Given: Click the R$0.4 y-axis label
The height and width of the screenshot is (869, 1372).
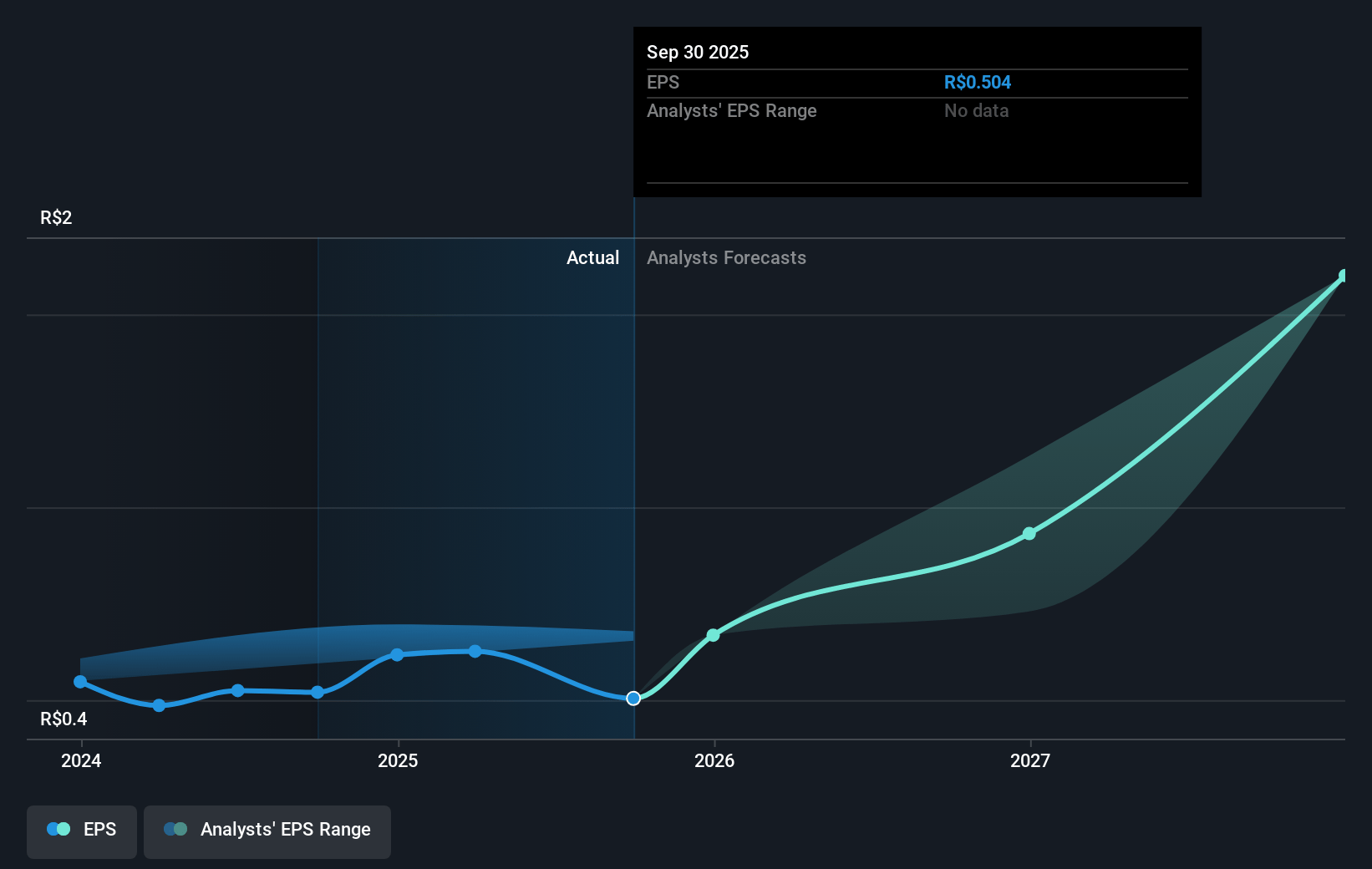Looking at the screenshot, I should [x=64, y=719].
